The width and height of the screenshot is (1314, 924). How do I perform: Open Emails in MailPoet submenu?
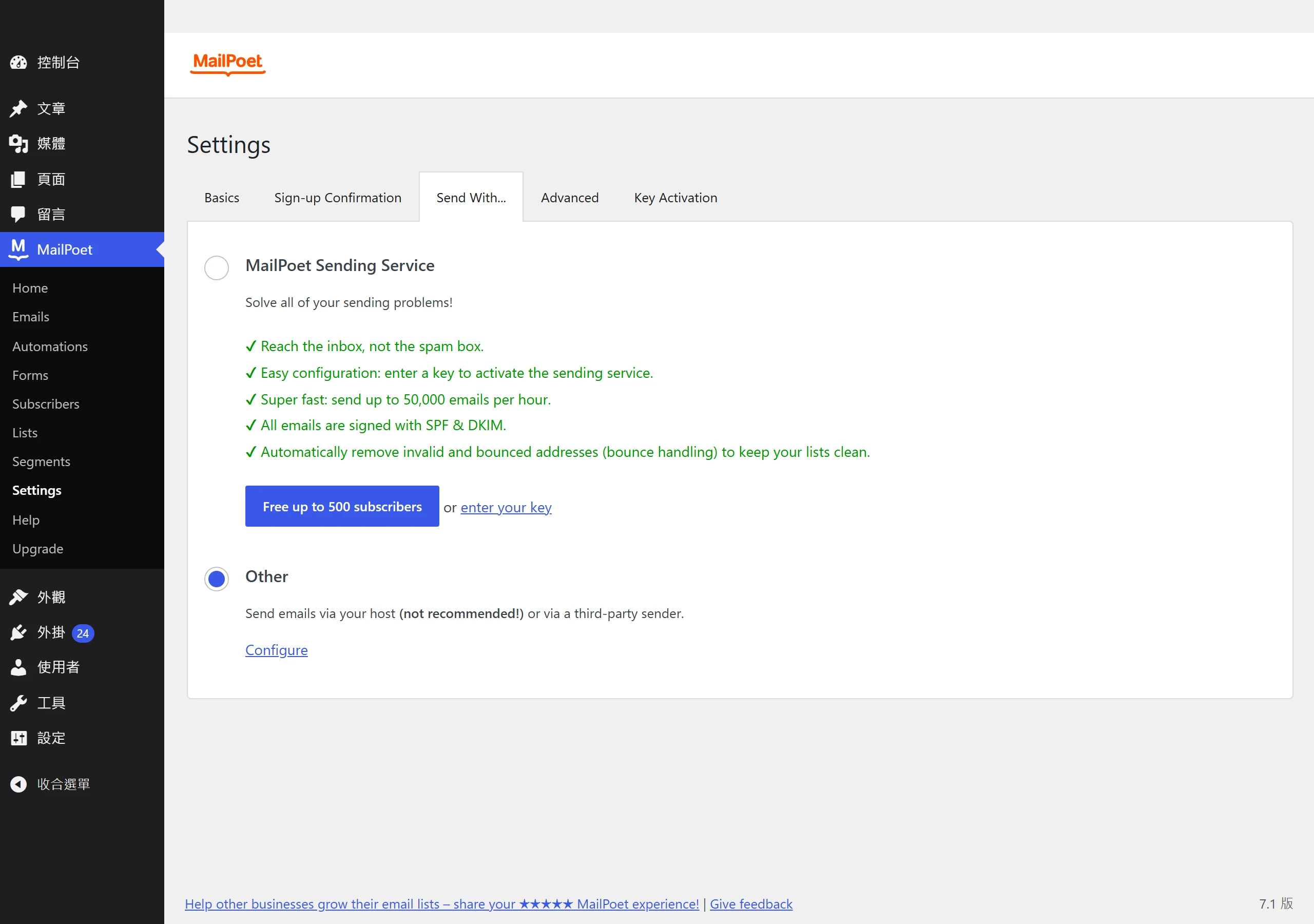point(31,317)
